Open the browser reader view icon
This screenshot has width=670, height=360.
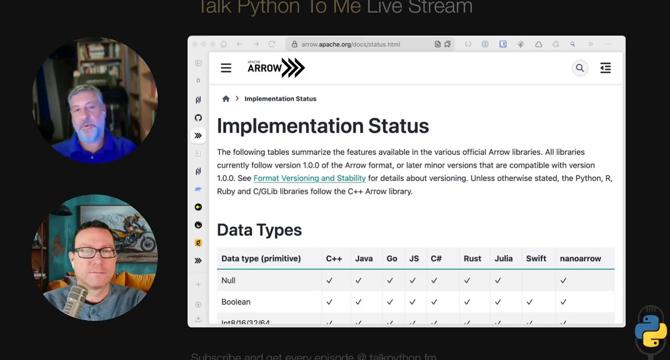point(438,44)
